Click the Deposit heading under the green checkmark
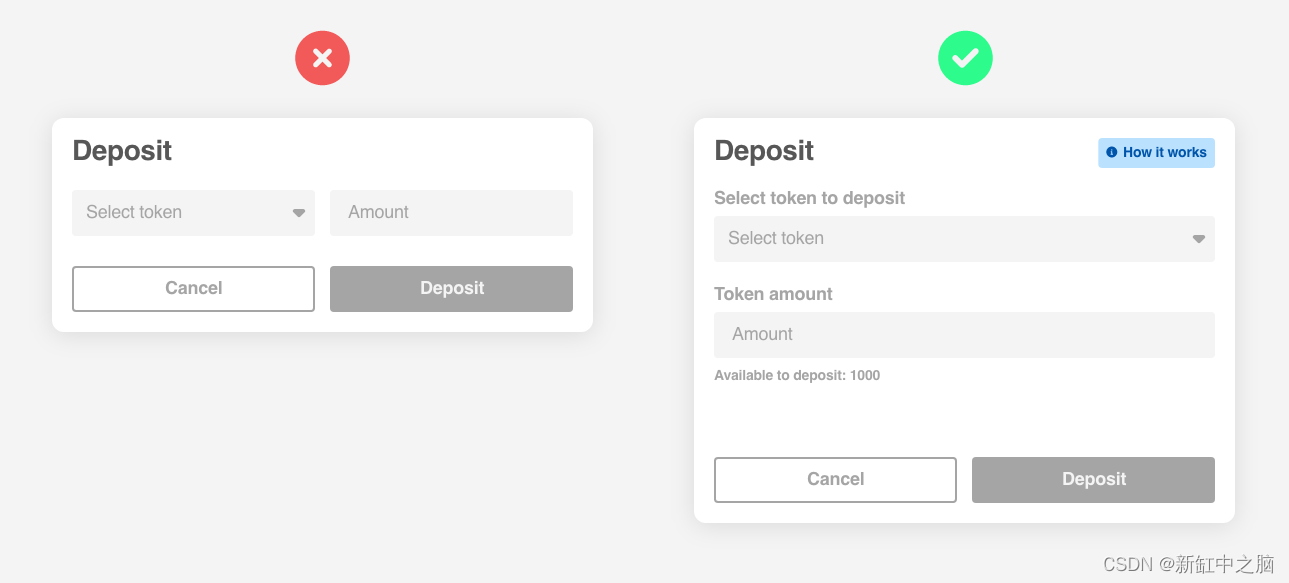Image resolution: width=1289 pixels, height=583 pixels. pos(764,151)
